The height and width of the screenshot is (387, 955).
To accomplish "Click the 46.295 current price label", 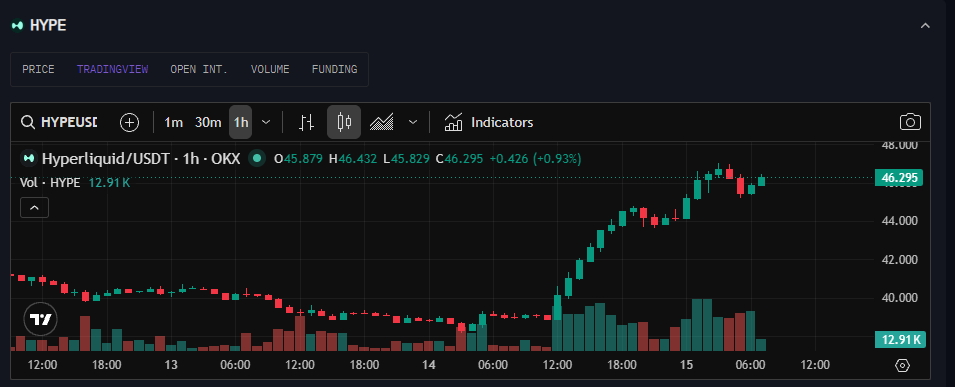I will [x=899, y=178].
